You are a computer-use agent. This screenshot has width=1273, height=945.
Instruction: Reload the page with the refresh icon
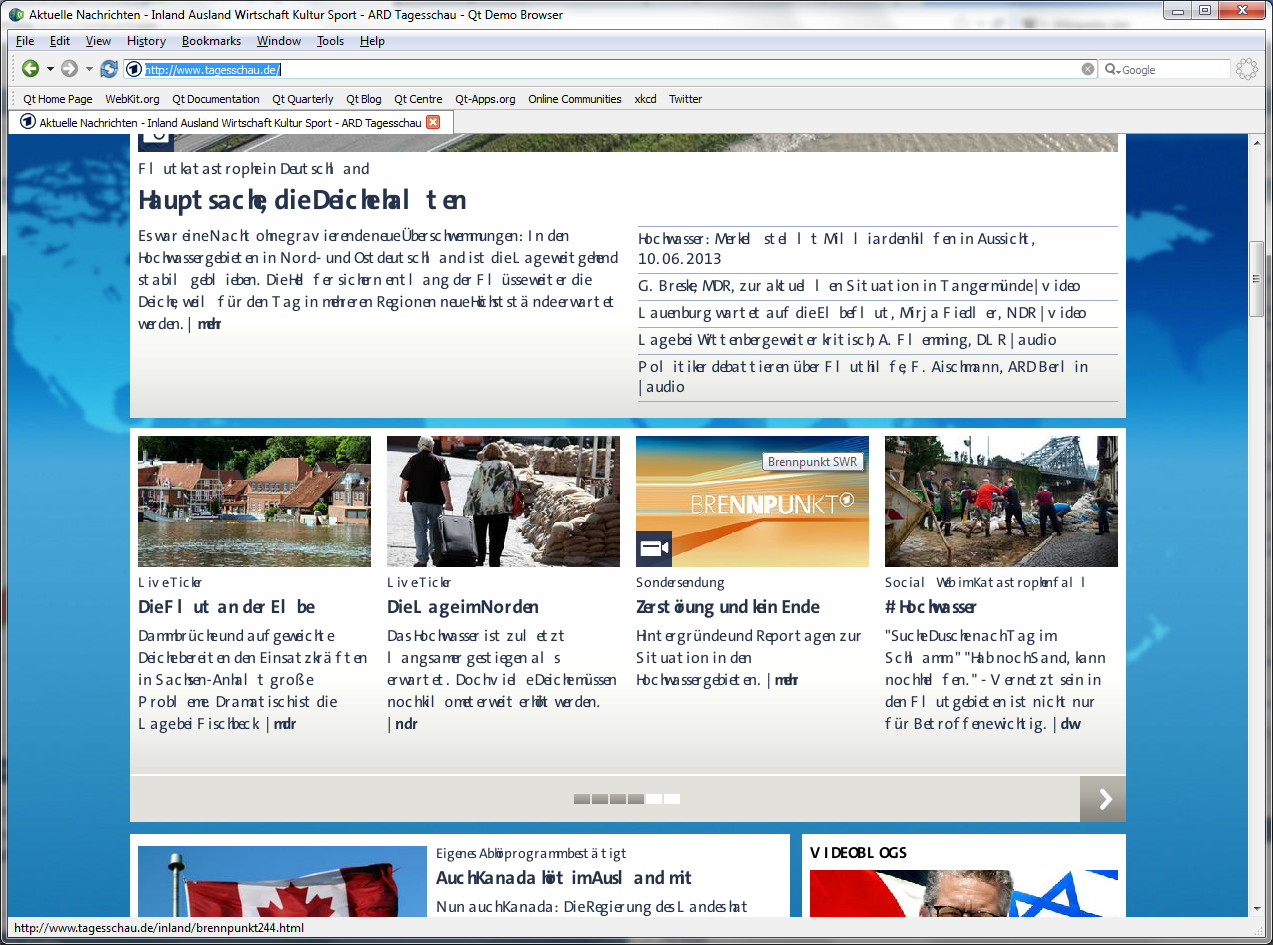[109, 69]
